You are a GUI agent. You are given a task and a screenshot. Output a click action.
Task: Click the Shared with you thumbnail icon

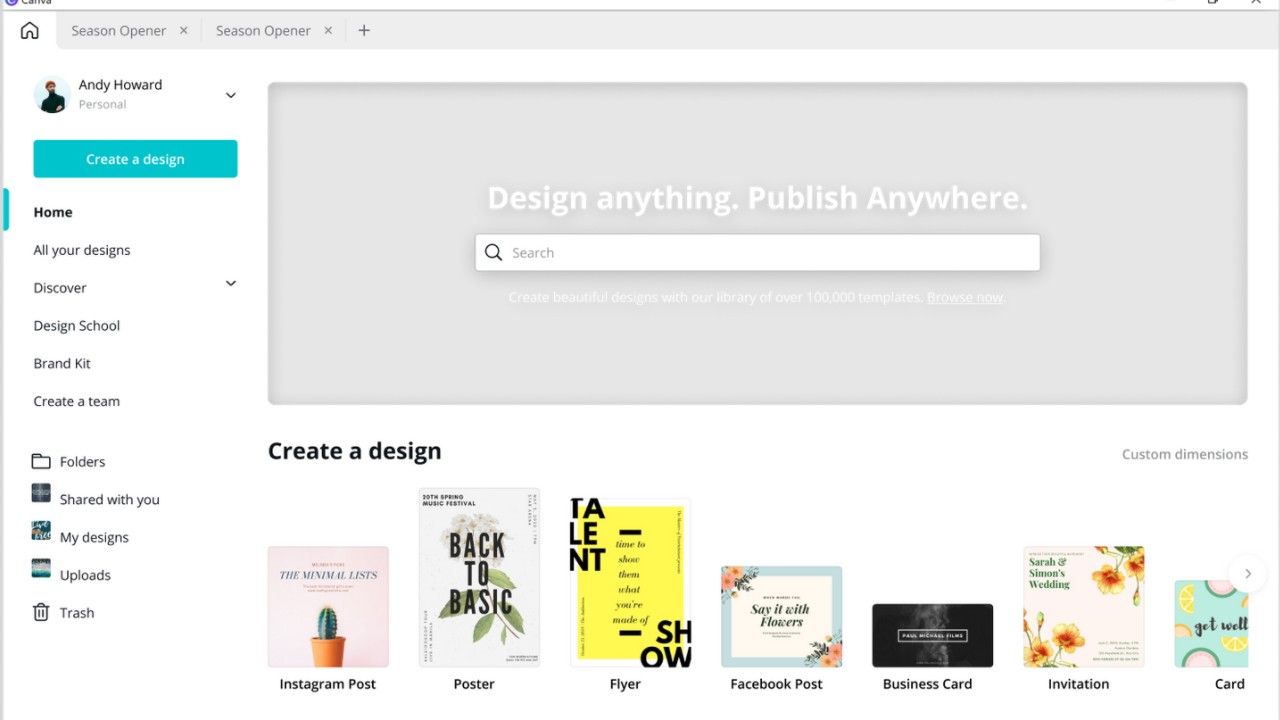coord(41,493)
